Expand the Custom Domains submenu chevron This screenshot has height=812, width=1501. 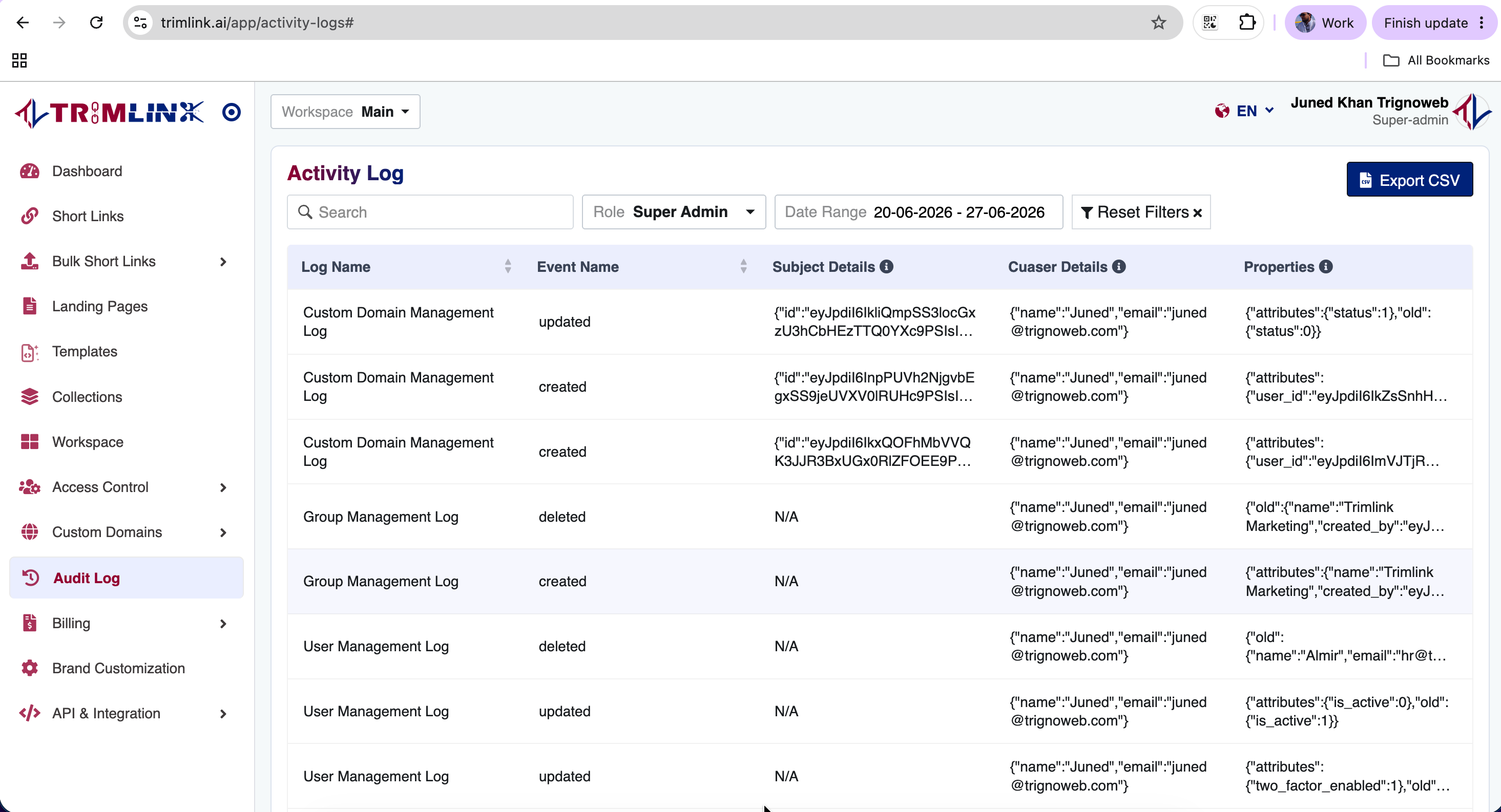point(223,532)
